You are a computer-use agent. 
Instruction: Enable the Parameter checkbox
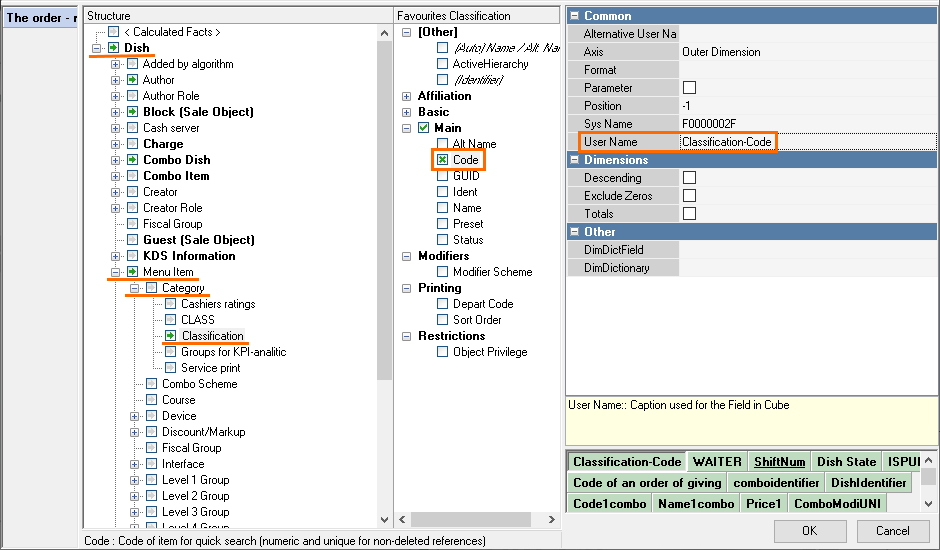(x=689, y=88)
